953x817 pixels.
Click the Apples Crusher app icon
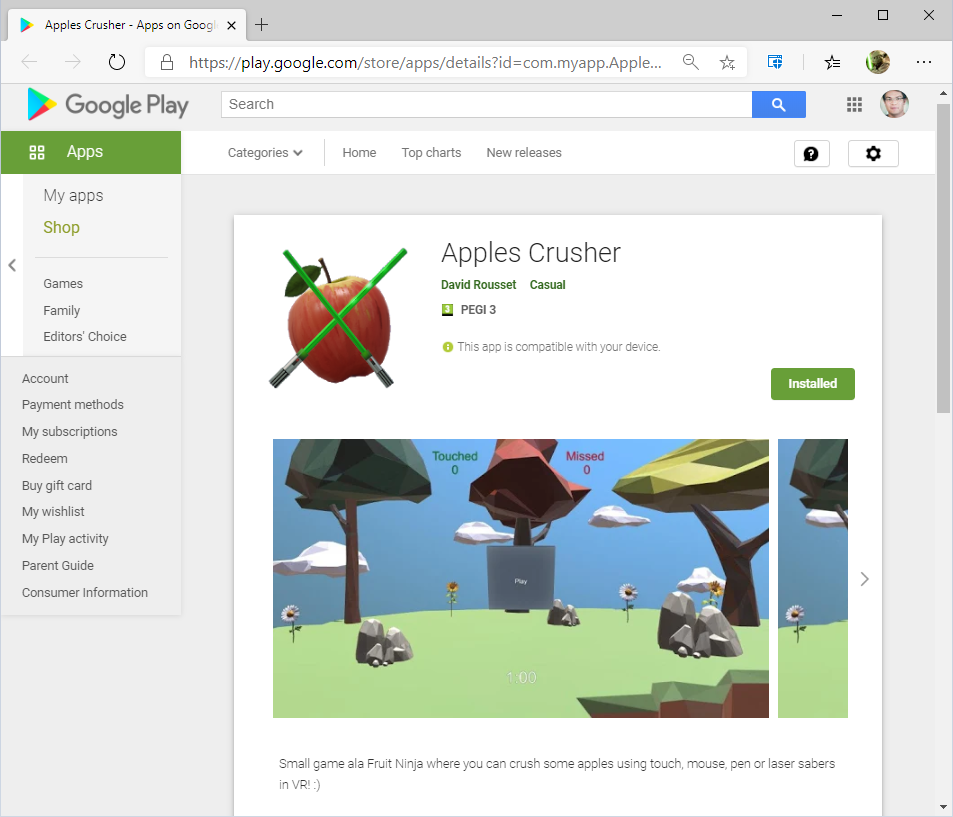338,316
